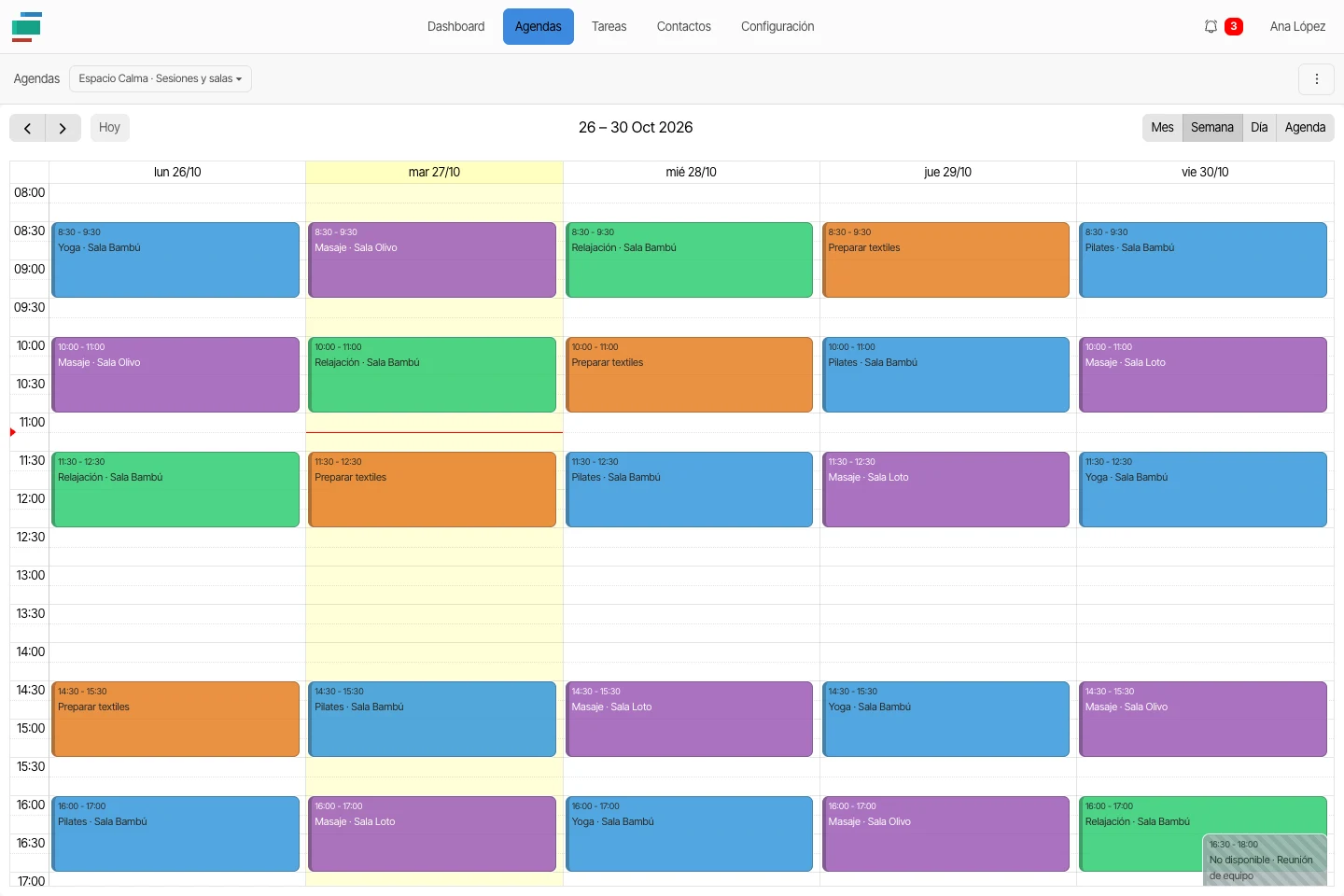Open the Ana López user menu
Viewport: 1344px width, 896px height.
coord(1298,27)
